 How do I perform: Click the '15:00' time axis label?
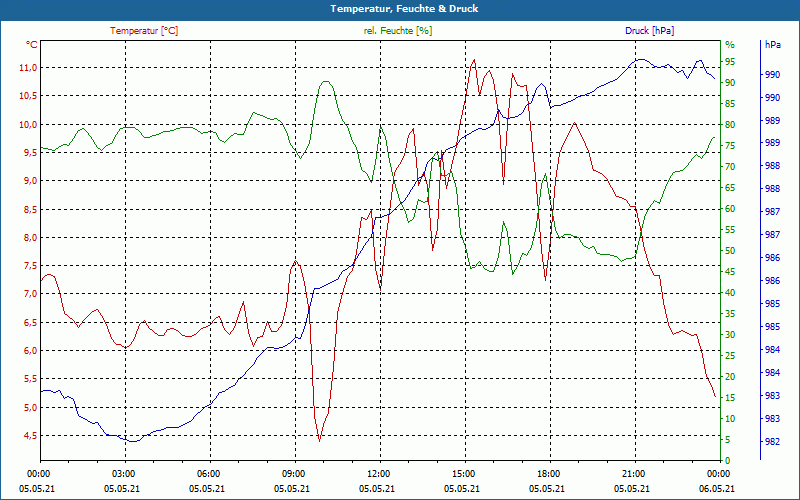coord(462,473)
